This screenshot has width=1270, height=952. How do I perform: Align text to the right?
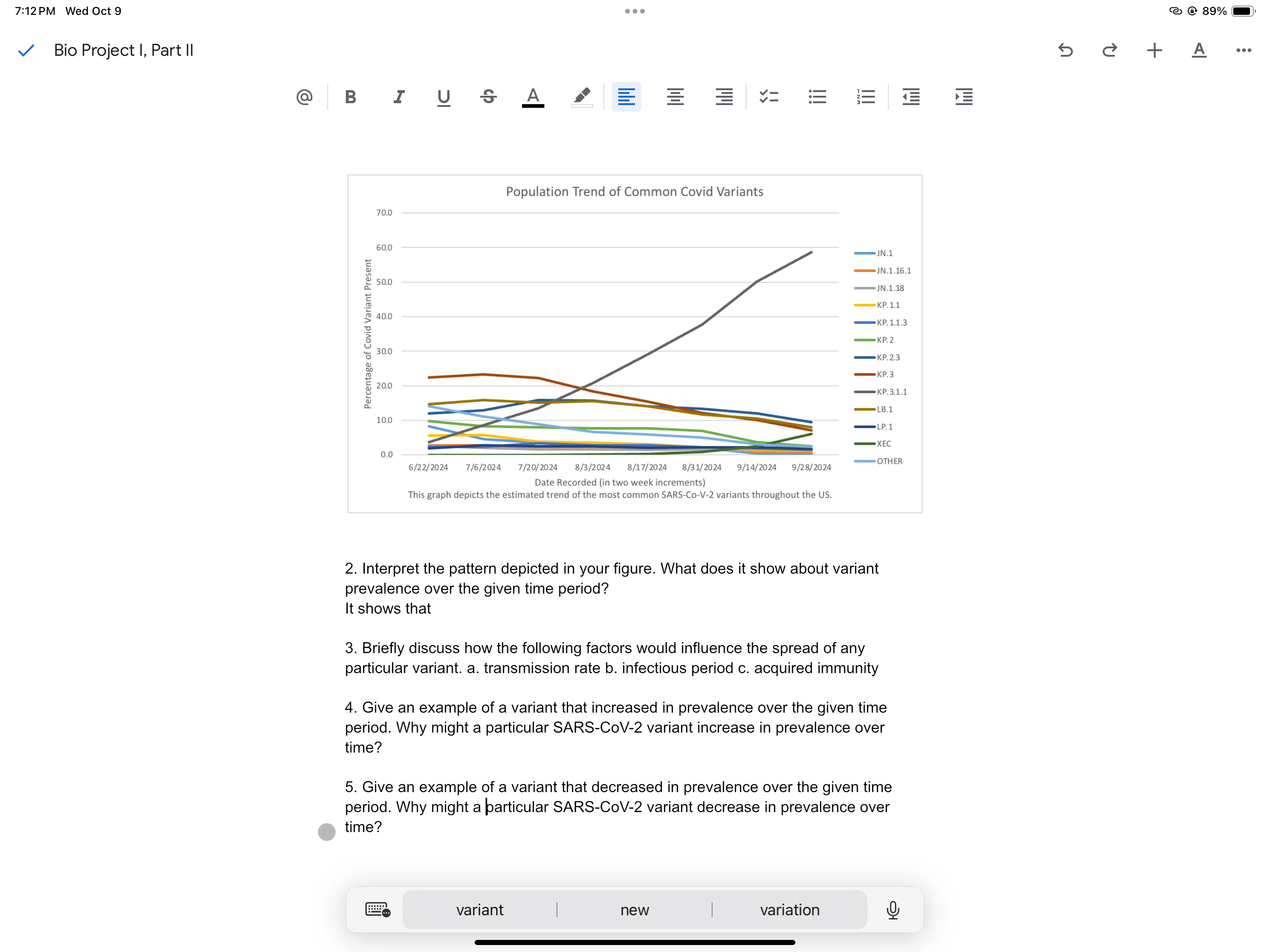click(723, 97)
